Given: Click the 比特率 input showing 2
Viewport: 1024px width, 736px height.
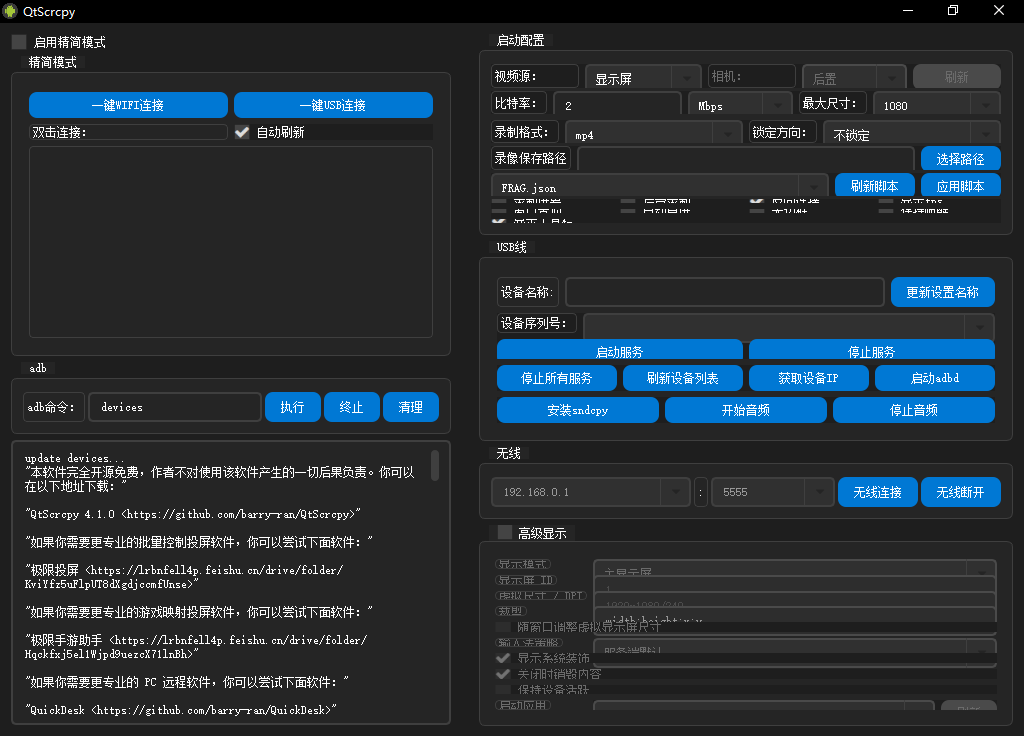Looking at the screenshot, I should point(617,104).
